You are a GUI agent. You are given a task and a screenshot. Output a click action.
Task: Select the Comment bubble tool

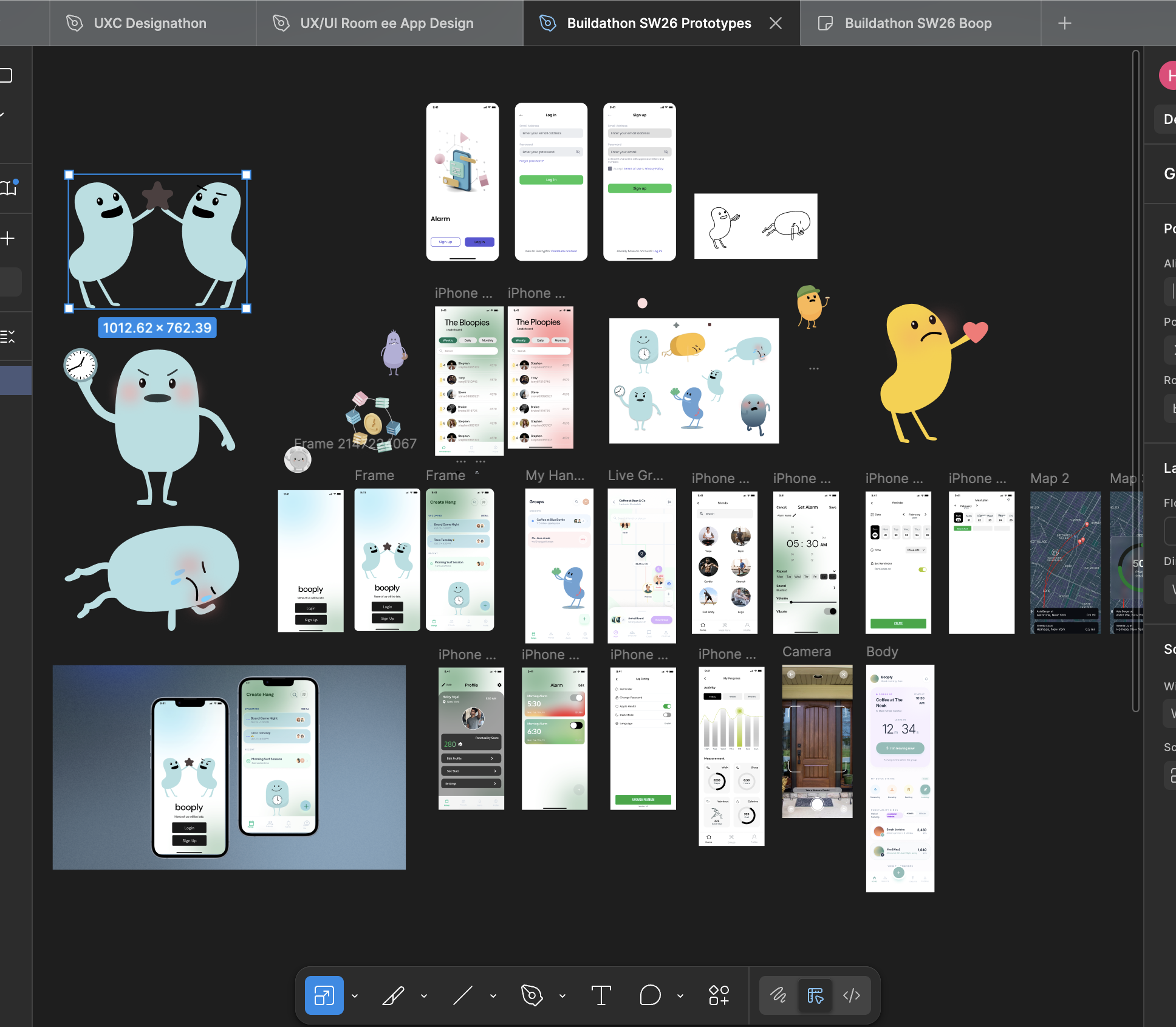tap(650, 995)
